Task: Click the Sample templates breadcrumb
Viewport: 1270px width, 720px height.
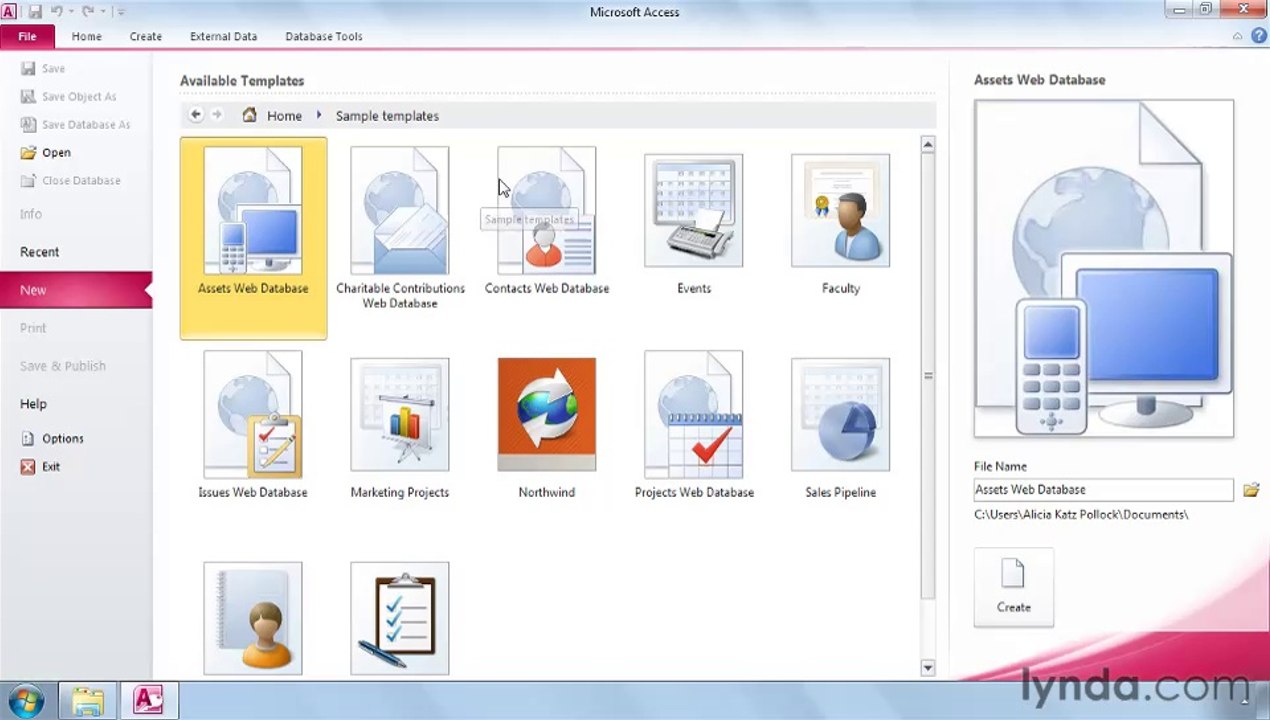Action: click(x=387, y=116)
